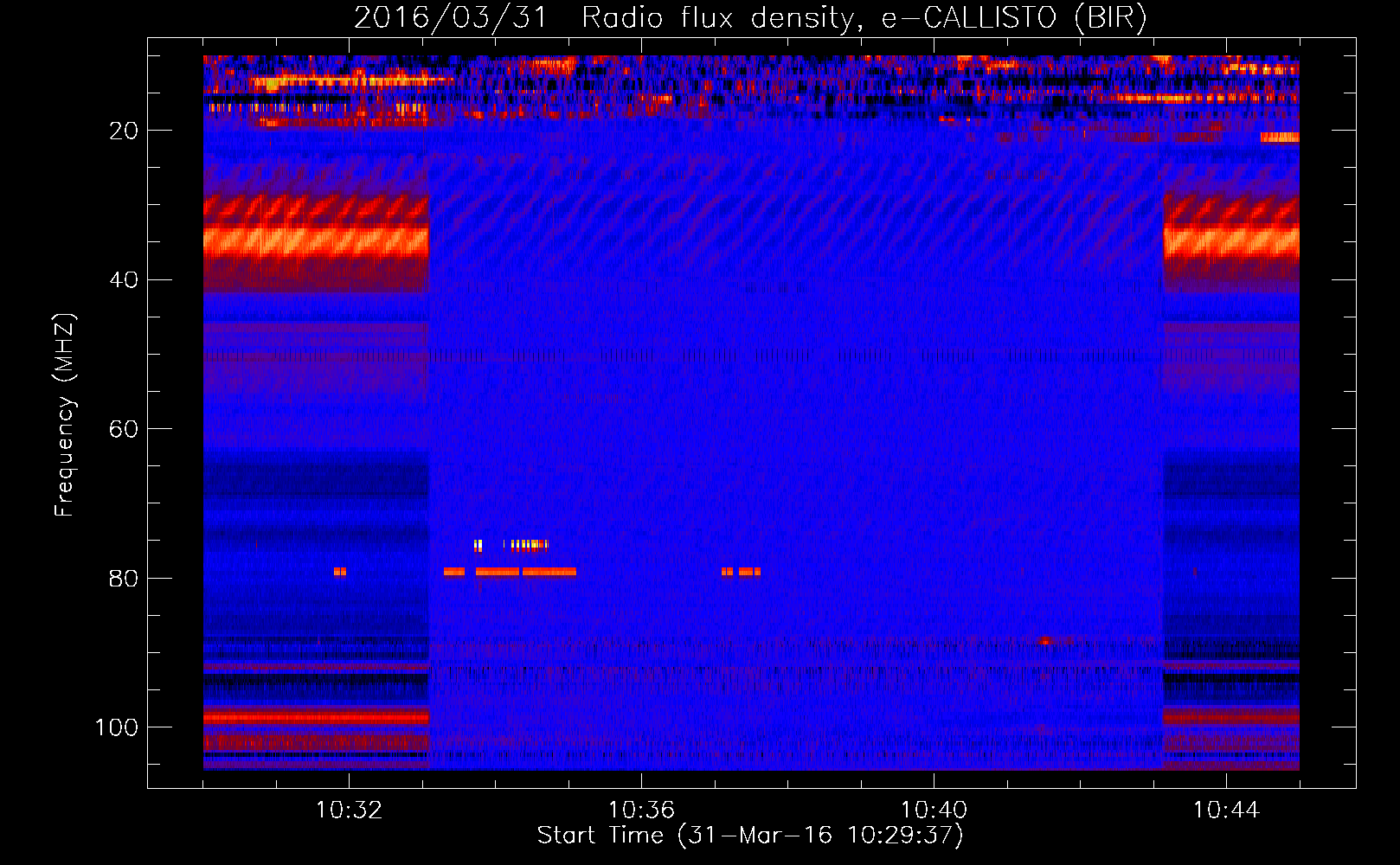
Task: Click the 'Start Time (31-Mar-16 10:29:37)' label
Action: coord(750,836)
